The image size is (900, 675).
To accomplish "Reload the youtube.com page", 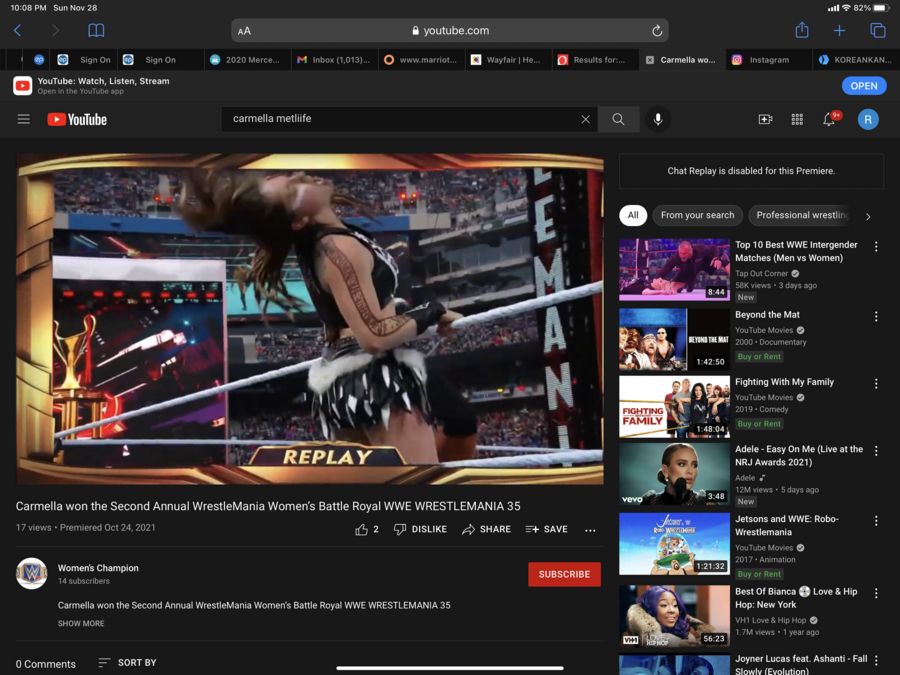I will (x=657, y=31).
